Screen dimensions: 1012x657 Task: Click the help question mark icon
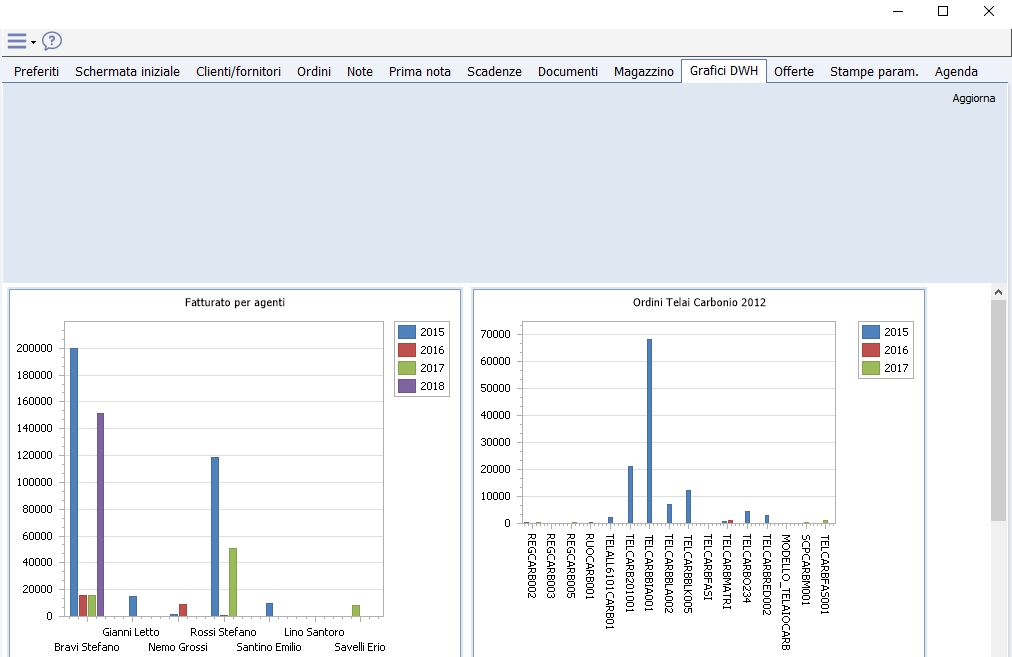point(52,41)
